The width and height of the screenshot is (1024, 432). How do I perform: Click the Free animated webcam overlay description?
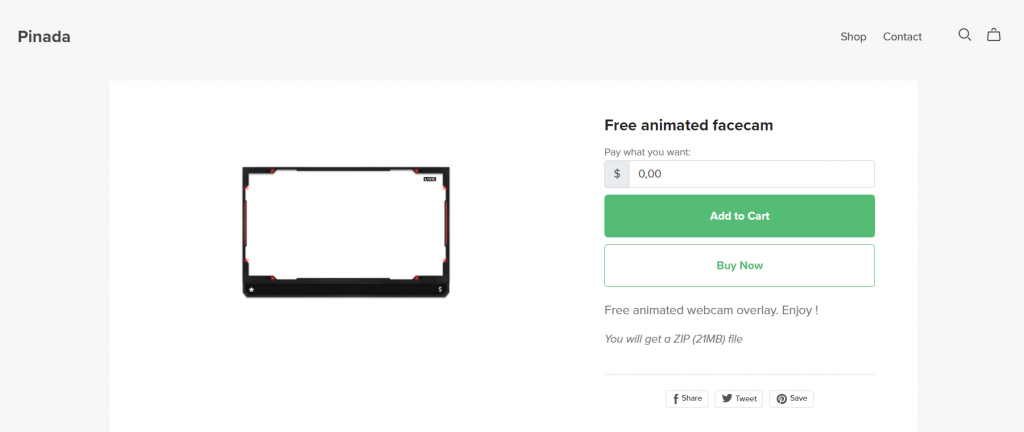click(711, 310)
